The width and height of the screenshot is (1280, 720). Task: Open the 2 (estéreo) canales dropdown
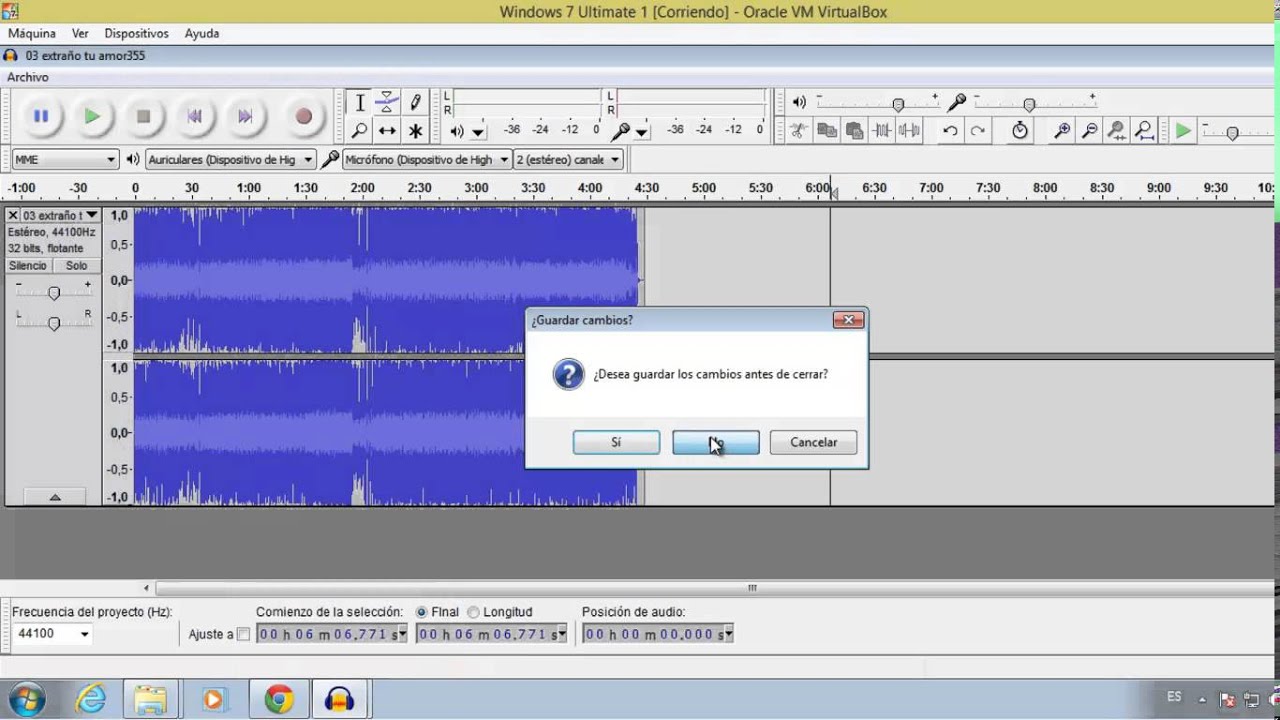[x=568, y=159]
